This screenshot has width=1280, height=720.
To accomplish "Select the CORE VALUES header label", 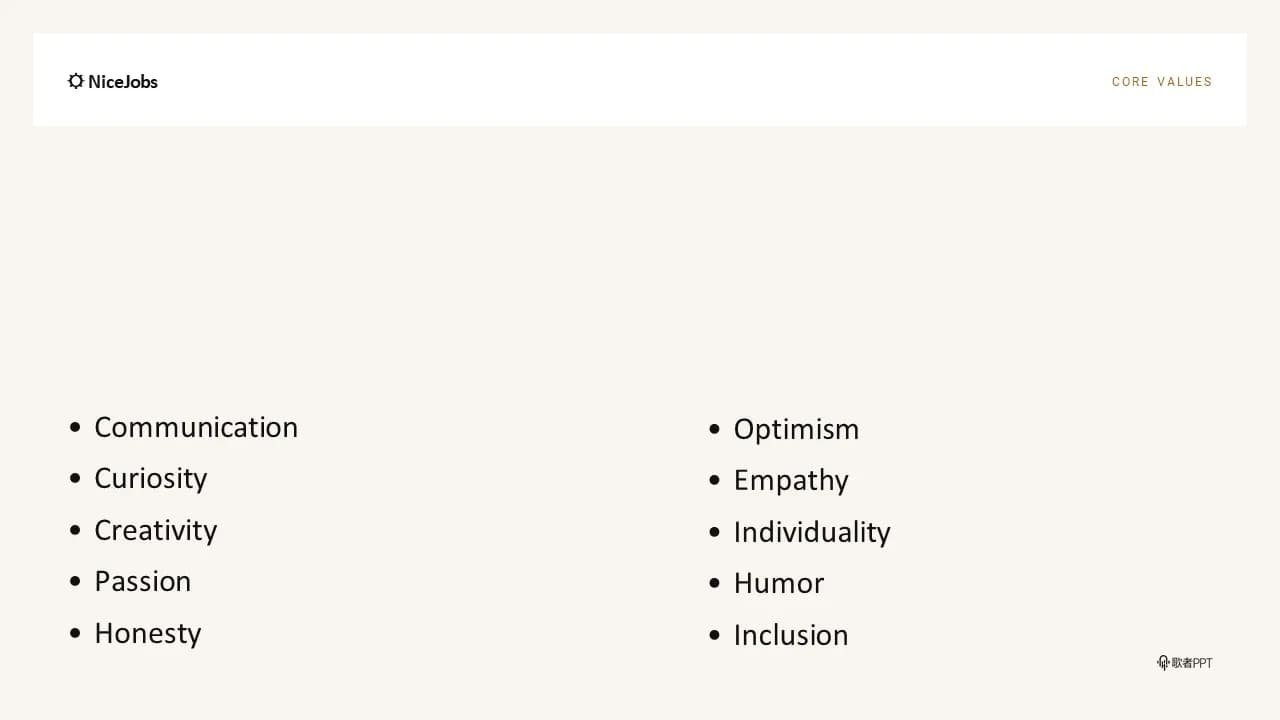I will (x=1162, y=82).
